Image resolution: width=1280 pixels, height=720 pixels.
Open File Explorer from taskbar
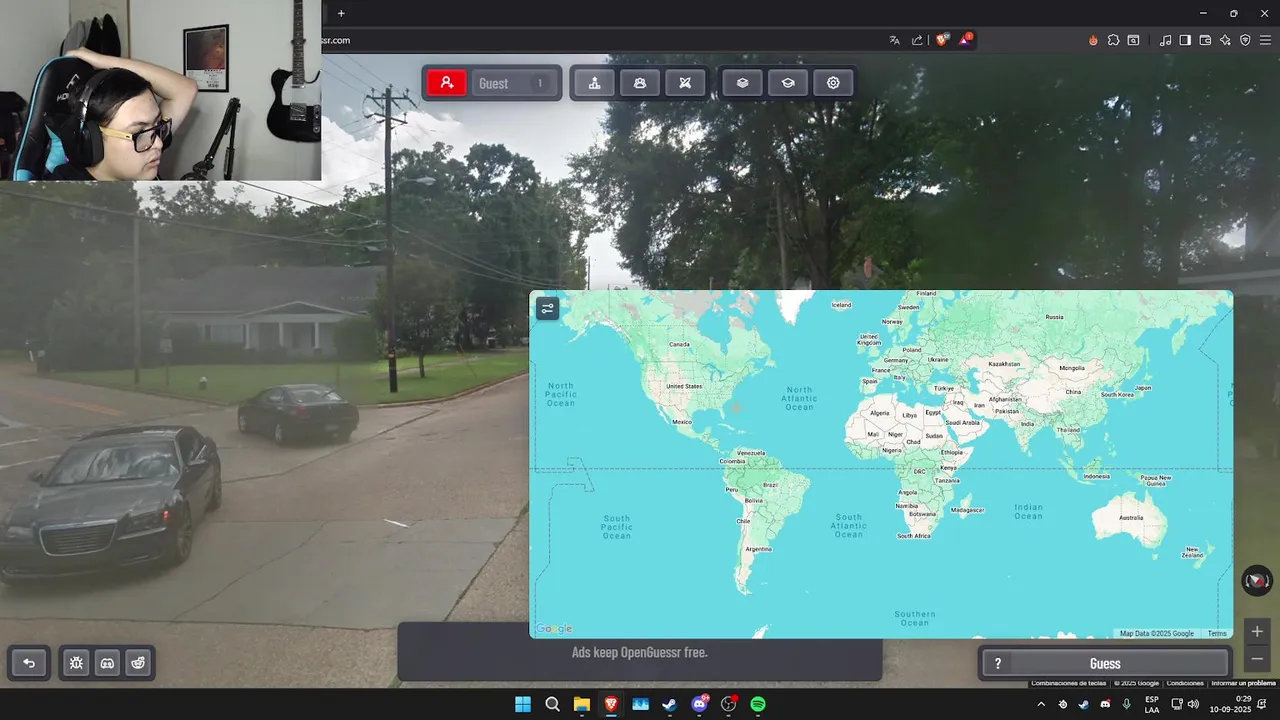[581, 704]
